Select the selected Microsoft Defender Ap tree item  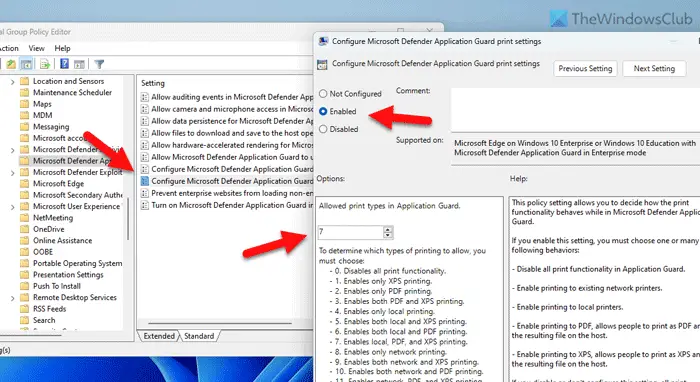71,161
